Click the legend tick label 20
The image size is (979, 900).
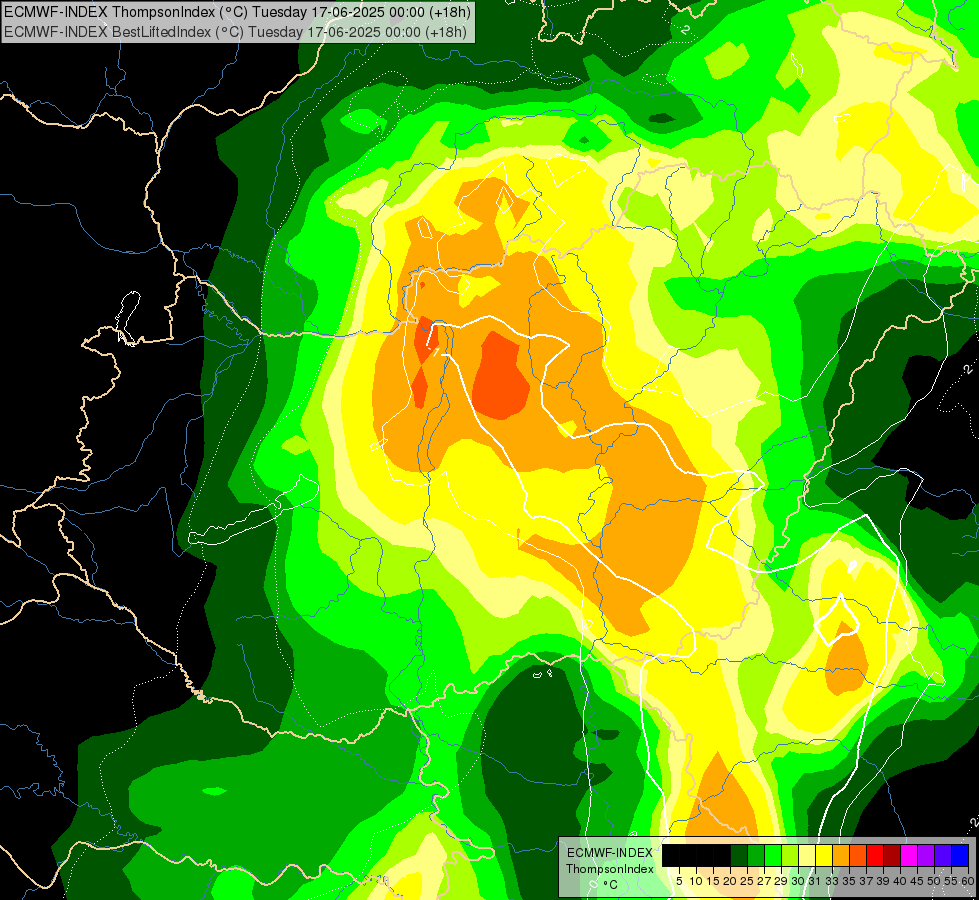tap(730, 881)
